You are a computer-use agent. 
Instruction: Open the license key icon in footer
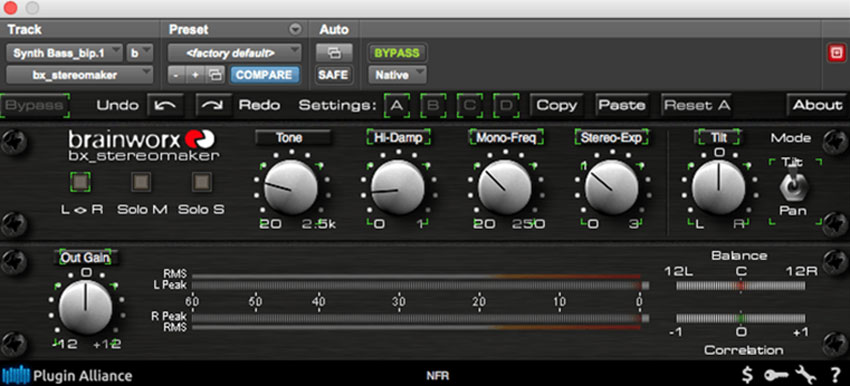pyautogui.click(x=776, y=375)
